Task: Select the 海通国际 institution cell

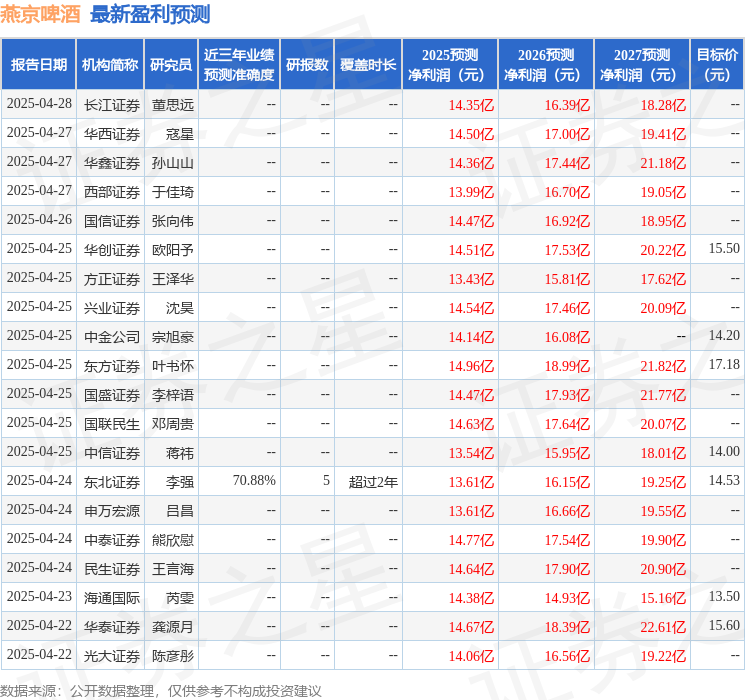Action: tap(112, 598)
